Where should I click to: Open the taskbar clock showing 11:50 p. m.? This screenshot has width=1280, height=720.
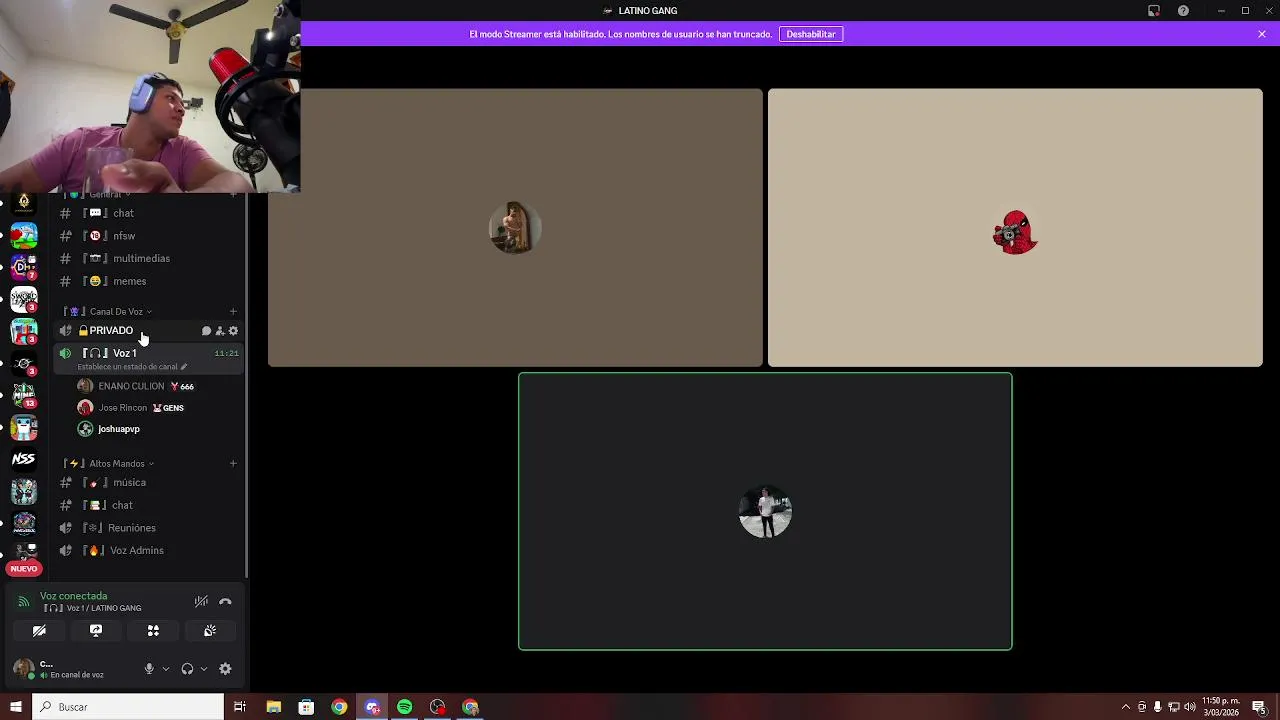(x=1221, y=707)
